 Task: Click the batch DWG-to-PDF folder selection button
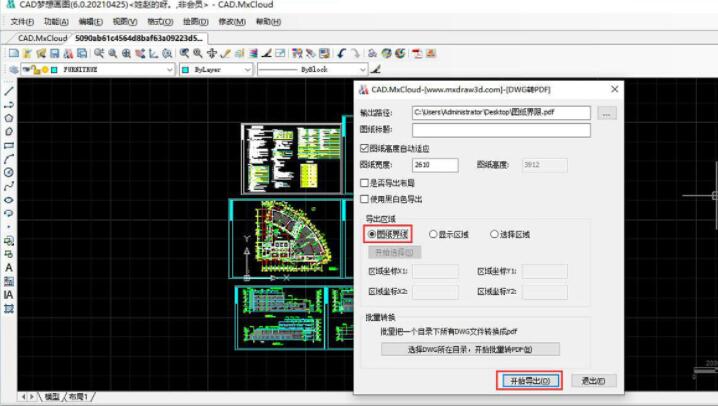pos(470,349)
